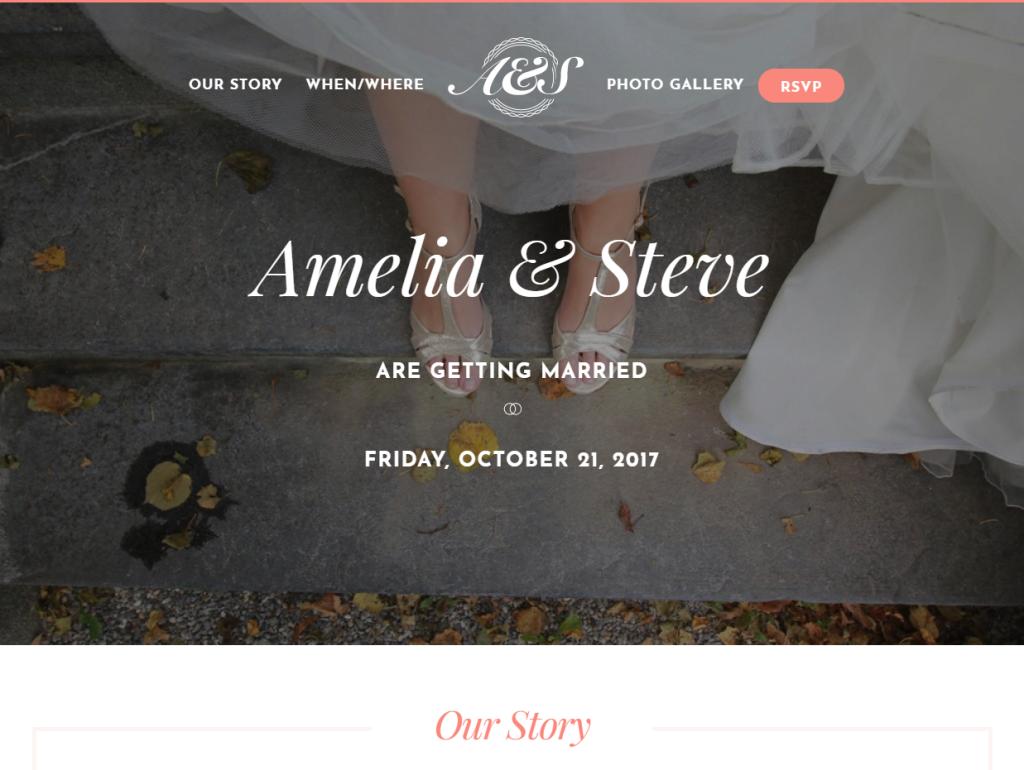Click the name Steve in the title
Image resolution: width=1024 pixels, height=770 pixels.
[x=680, y=268]
